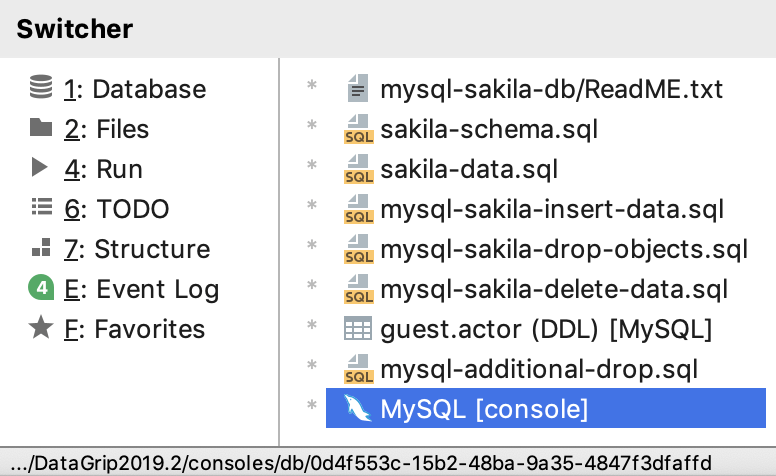Click the Event Log notification badge icon
Viewport: 776px width, 476px height.
(41, 289)
